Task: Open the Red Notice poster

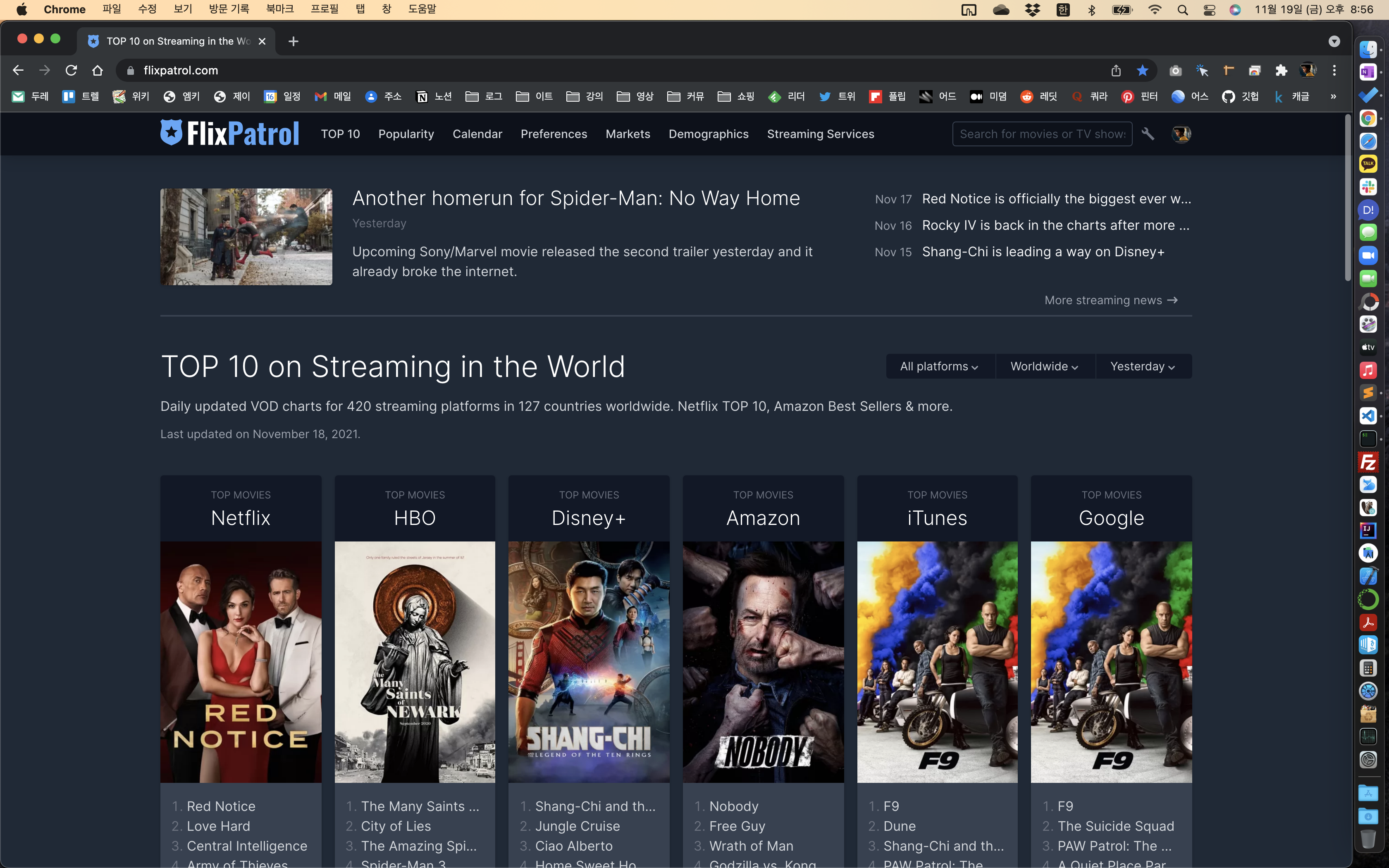Action: click(241, 662)
